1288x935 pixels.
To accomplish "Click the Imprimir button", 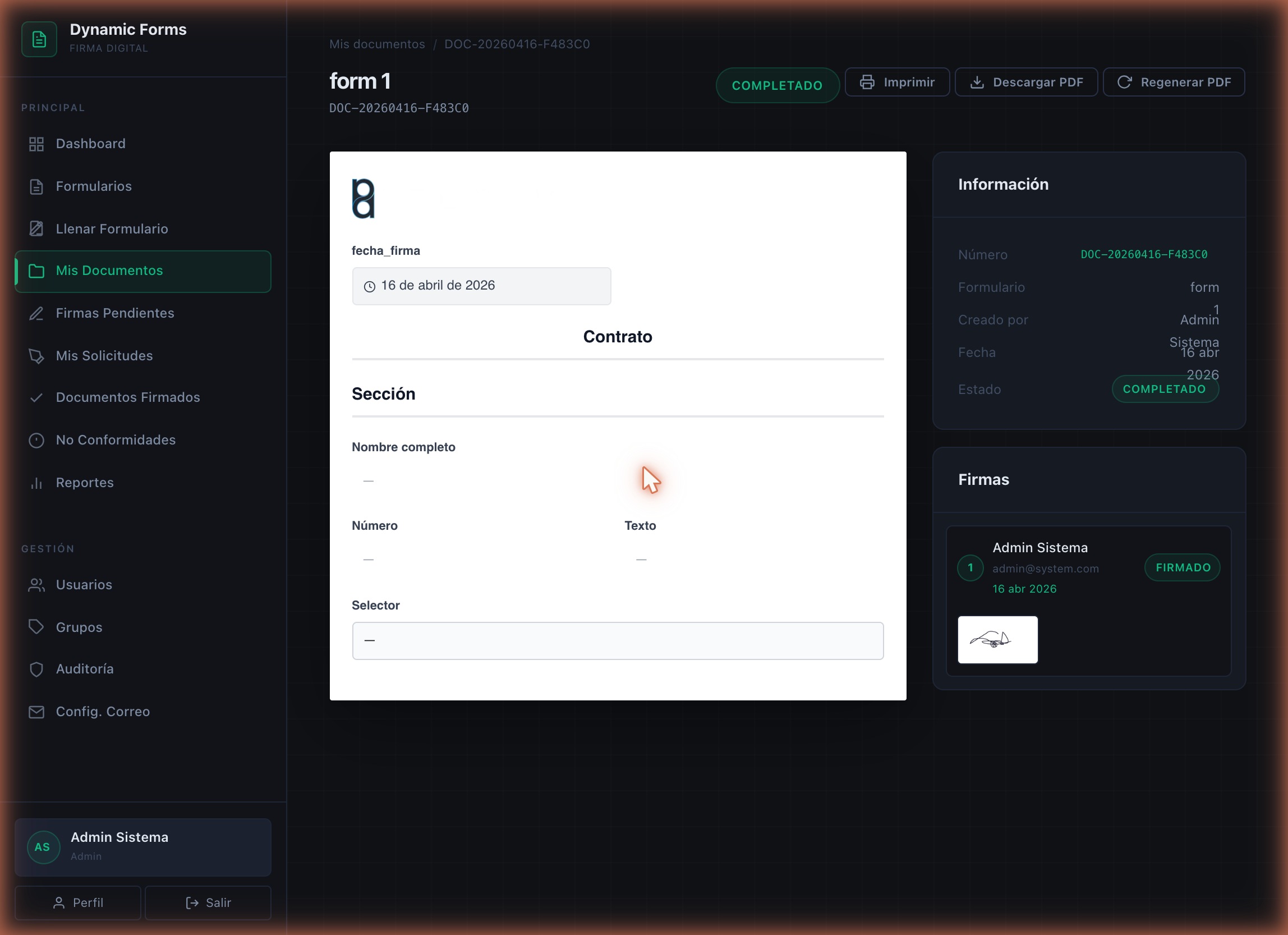I will (896, 82).
